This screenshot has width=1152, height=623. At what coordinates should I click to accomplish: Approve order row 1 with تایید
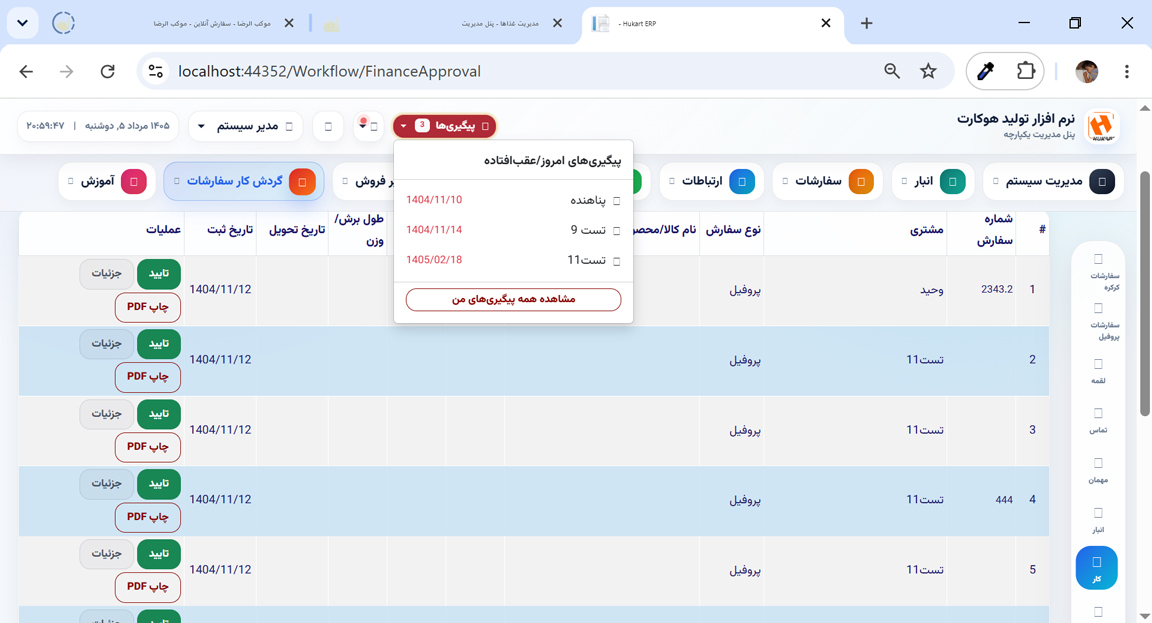point(159,273)
